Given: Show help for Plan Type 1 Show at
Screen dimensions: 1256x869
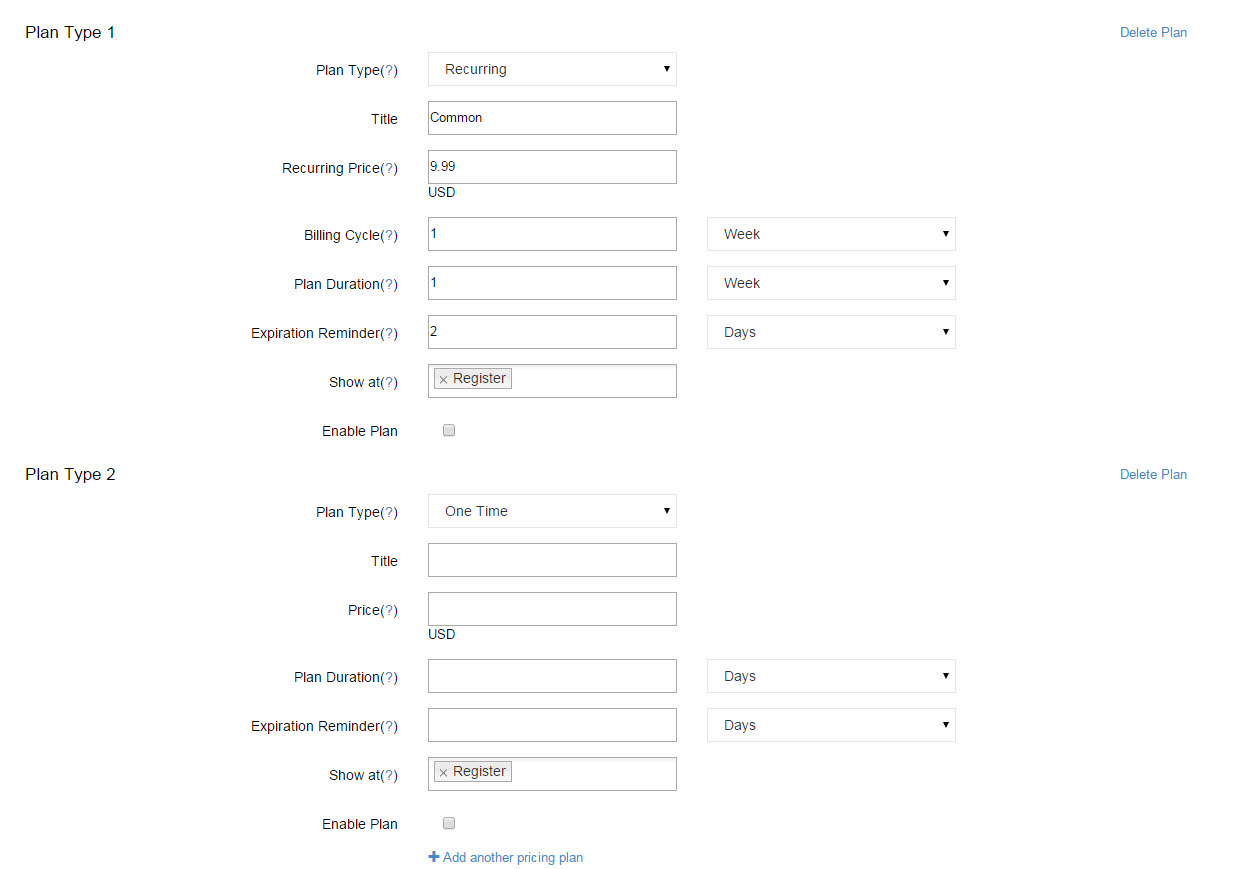Looking at the screenshot, I should 389,382.
